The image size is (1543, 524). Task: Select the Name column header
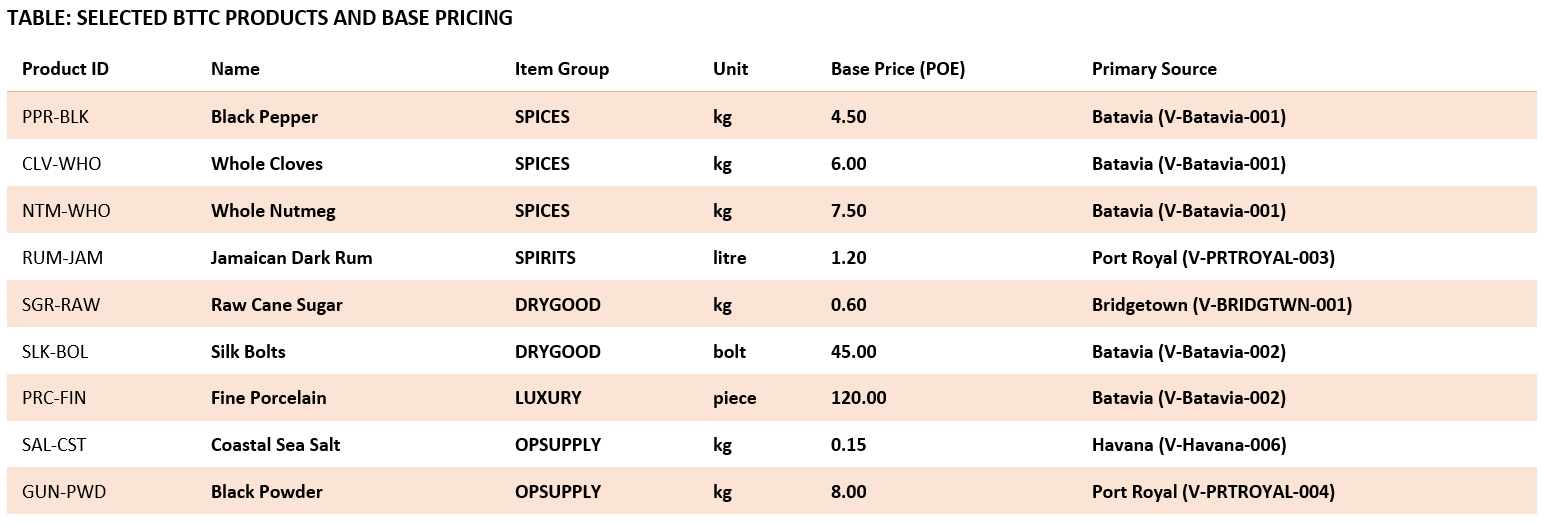[x=235, y=69]
